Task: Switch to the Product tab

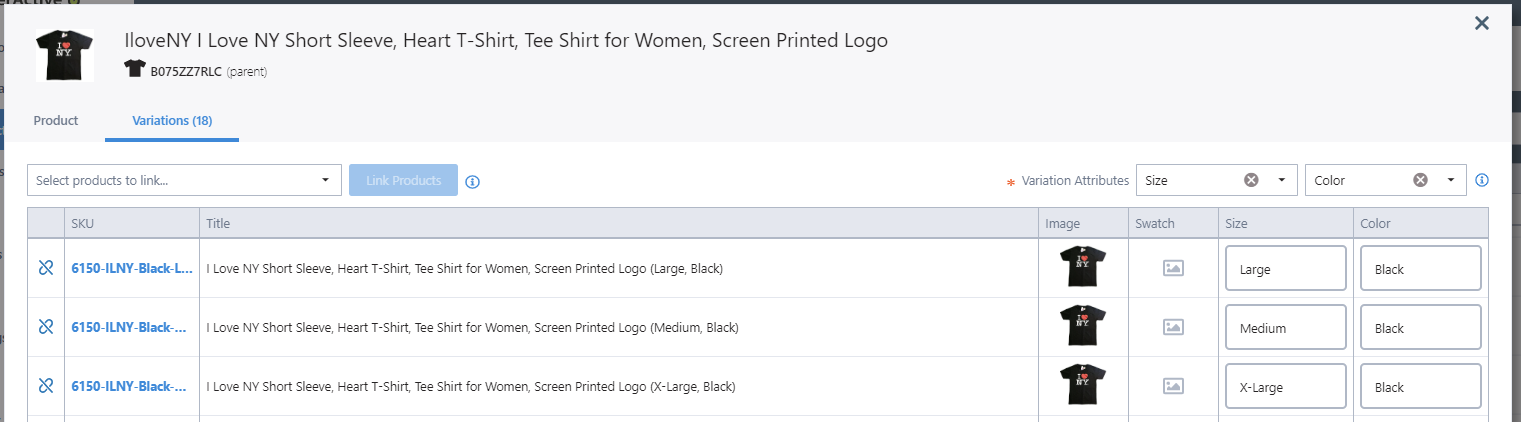Action: 56,120
